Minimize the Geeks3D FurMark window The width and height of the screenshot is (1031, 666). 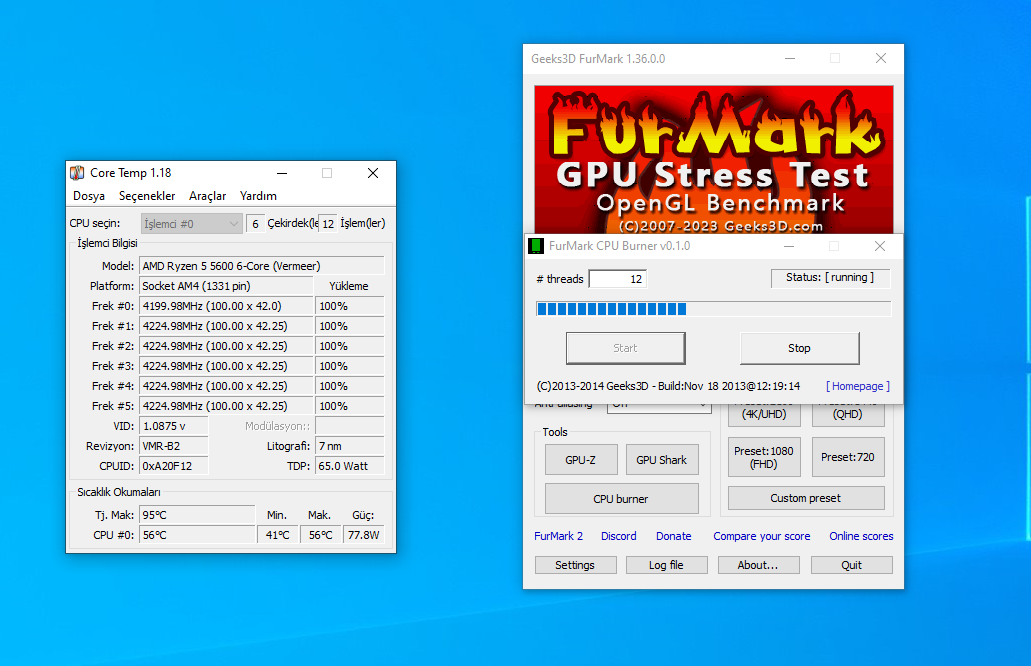(x=790, y=59)
